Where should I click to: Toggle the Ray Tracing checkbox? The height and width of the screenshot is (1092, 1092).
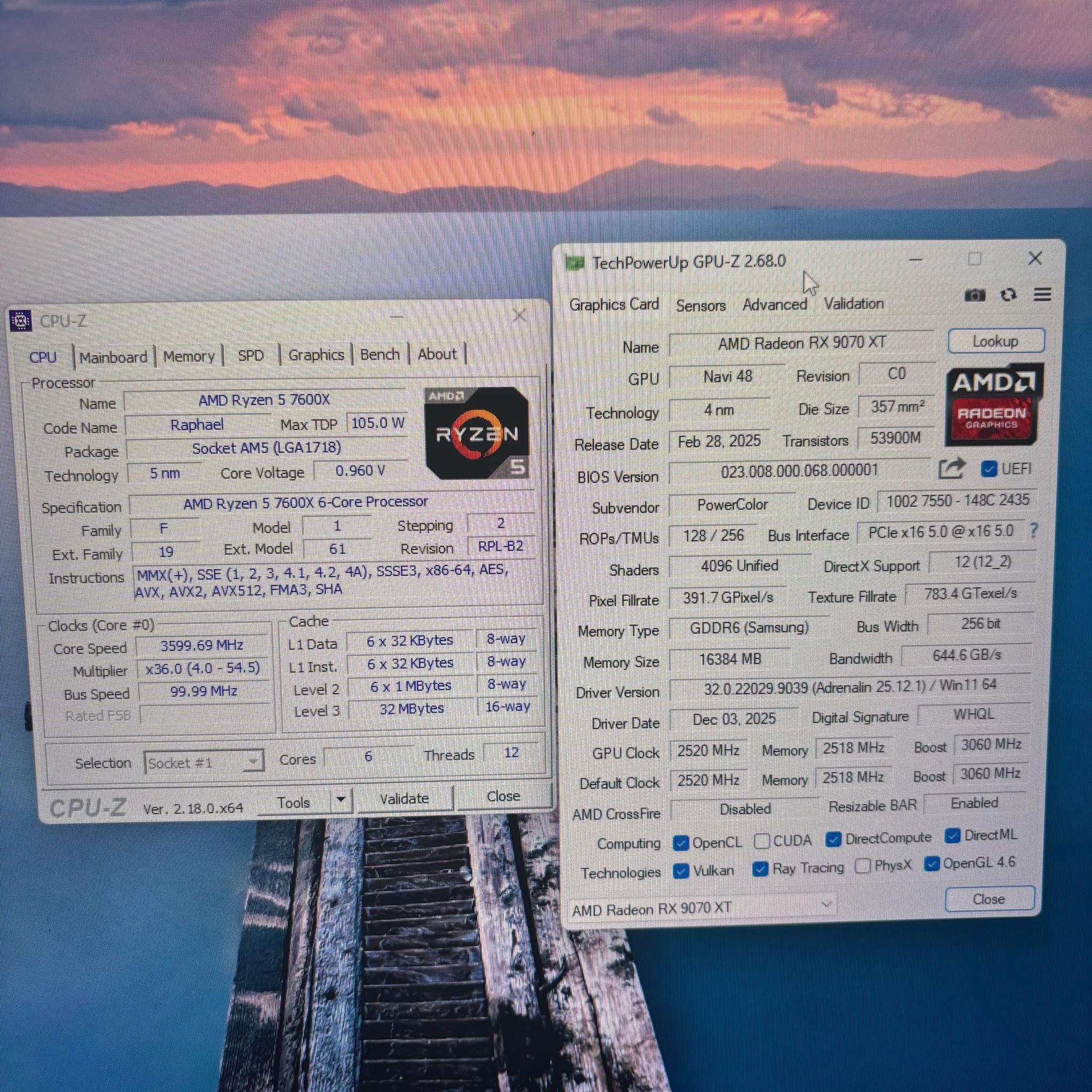pyautogui.click(x=760, y=869)
